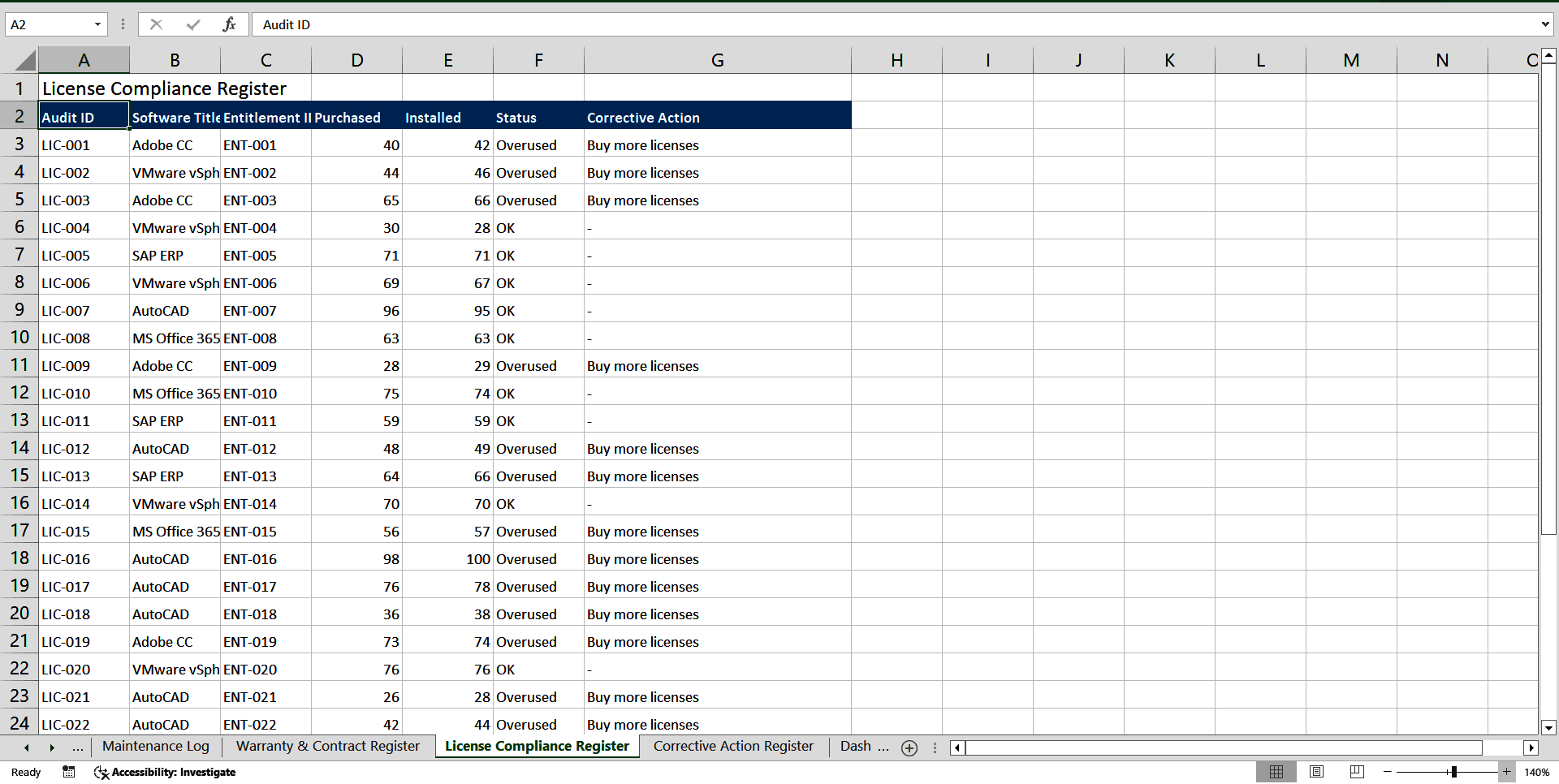The width and height of the screenshot is (1559, 784).
Task: Click the zoom slider handle
Action: click(1453, 772)
